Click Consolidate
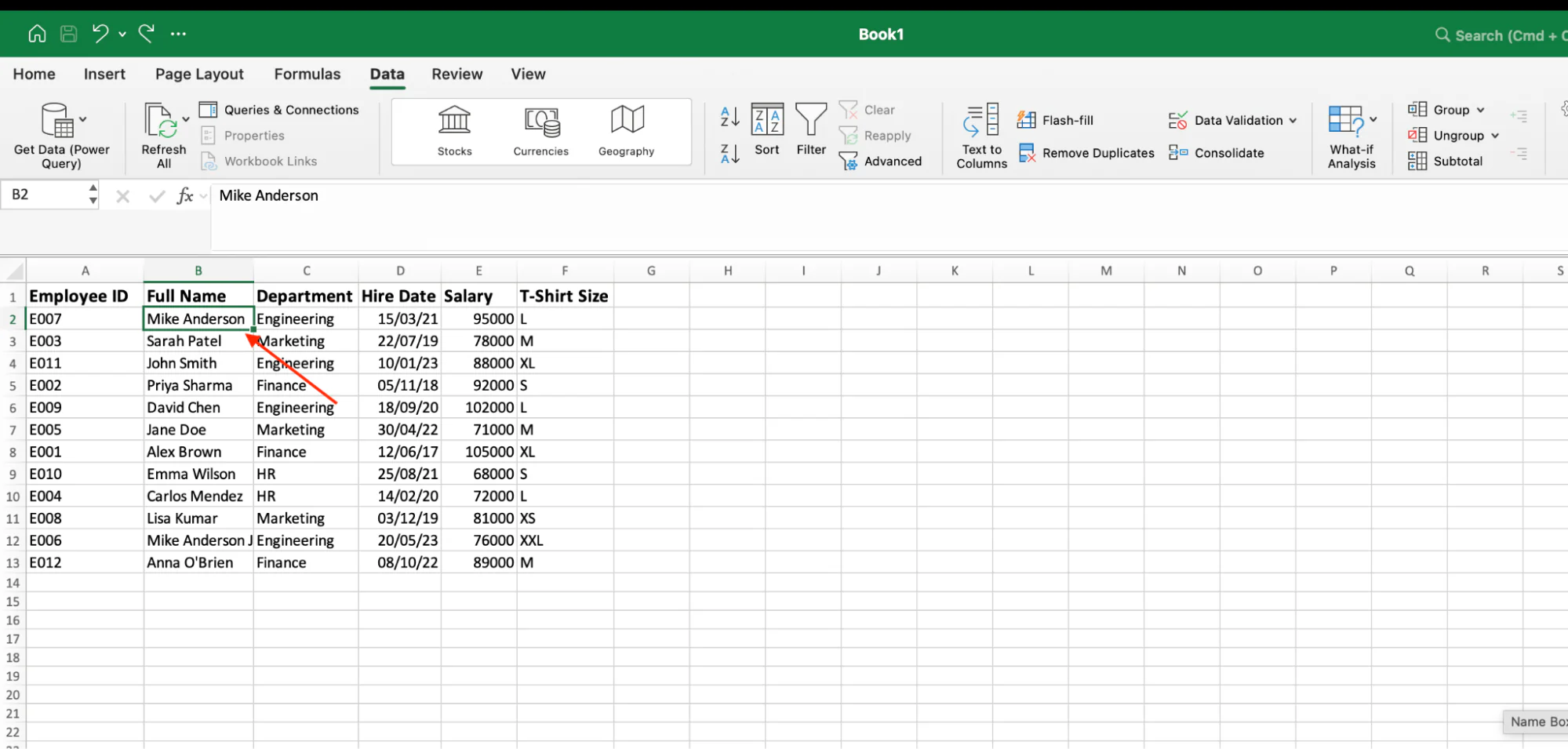Viewport: 1568px width, 749px height. click(1217, 153)
